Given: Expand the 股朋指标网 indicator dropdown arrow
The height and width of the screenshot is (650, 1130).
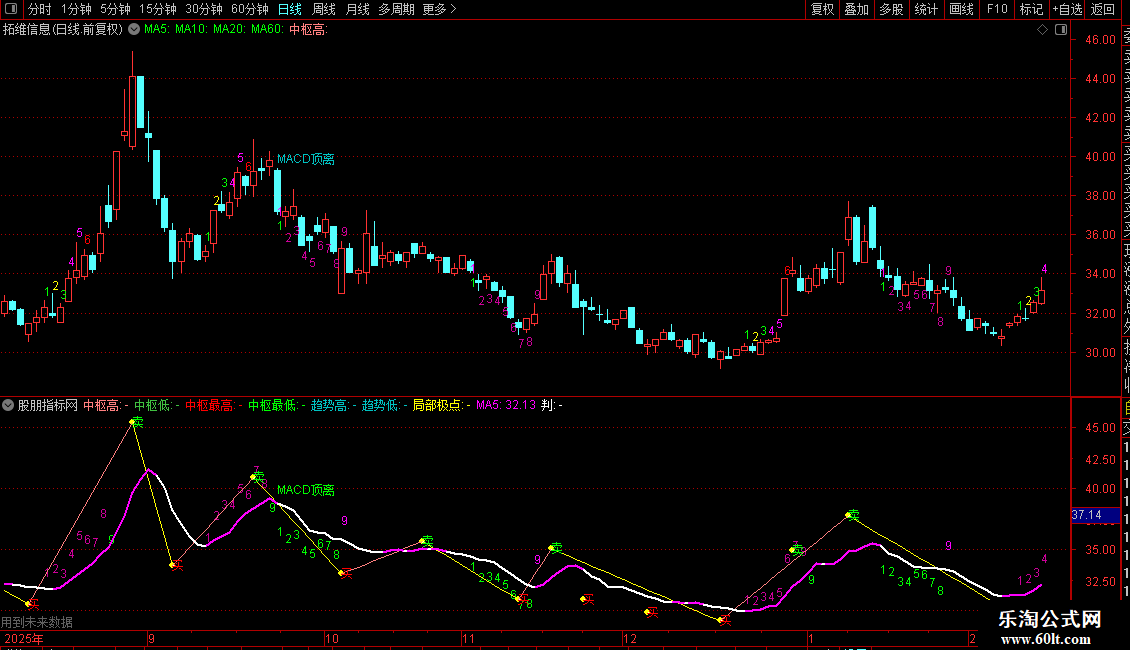Looking at the screenshot, I should pos(9,406).
